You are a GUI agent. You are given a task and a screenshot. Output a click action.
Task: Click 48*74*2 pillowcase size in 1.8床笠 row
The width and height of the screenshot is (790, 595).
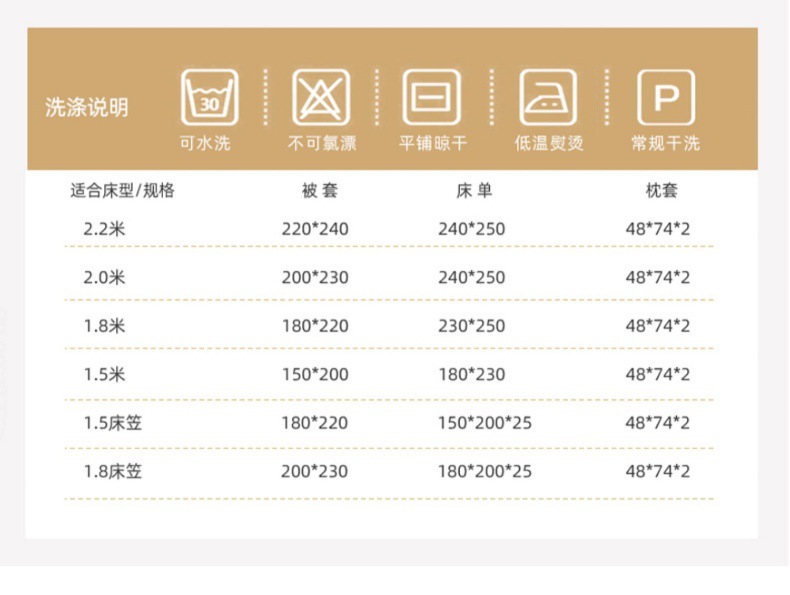tap(657, 472)
